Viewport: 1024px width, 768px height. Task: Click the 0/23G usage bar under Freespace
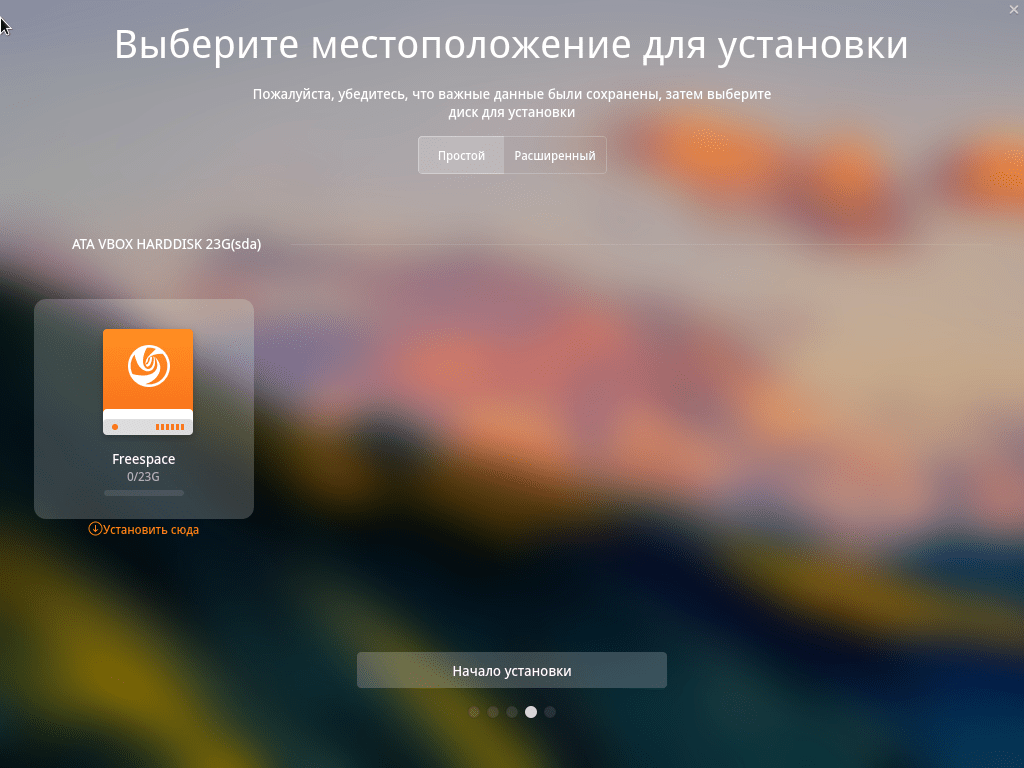click(144, 492)
